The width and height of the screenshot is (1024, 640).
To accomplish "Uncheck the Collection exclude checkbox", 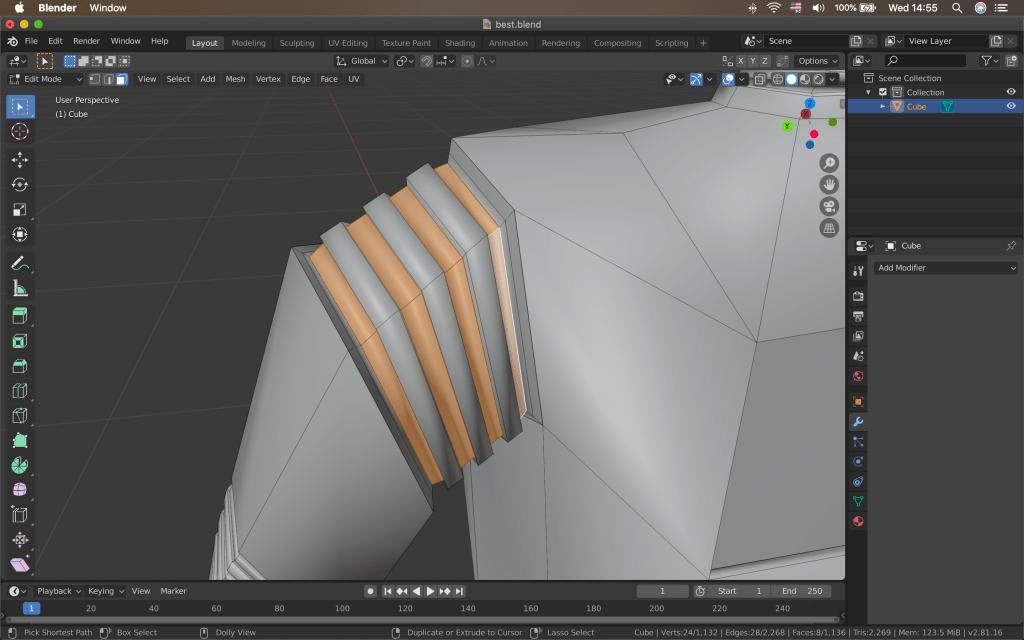I will [882, 92].
